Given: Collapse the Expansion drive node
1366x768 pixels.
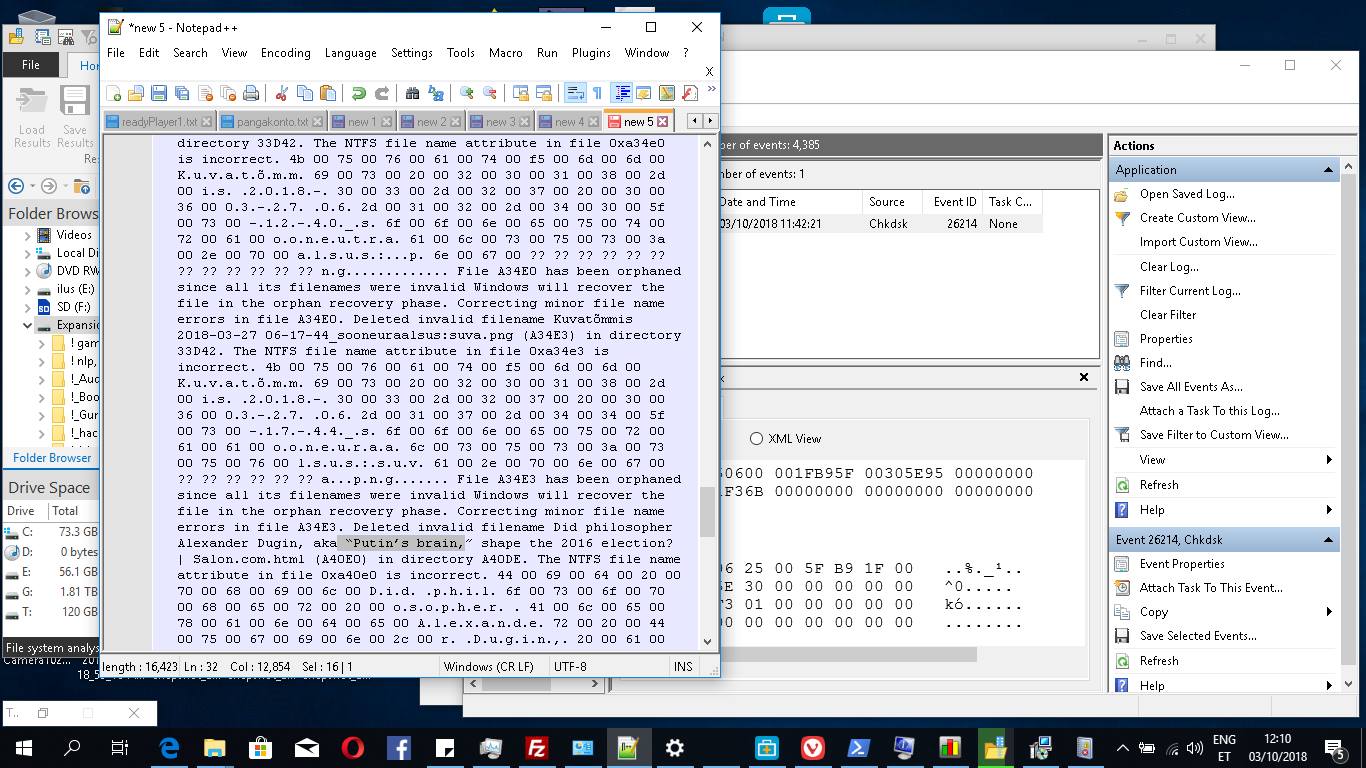Looking at the screenshot, I should coord(28,325).
